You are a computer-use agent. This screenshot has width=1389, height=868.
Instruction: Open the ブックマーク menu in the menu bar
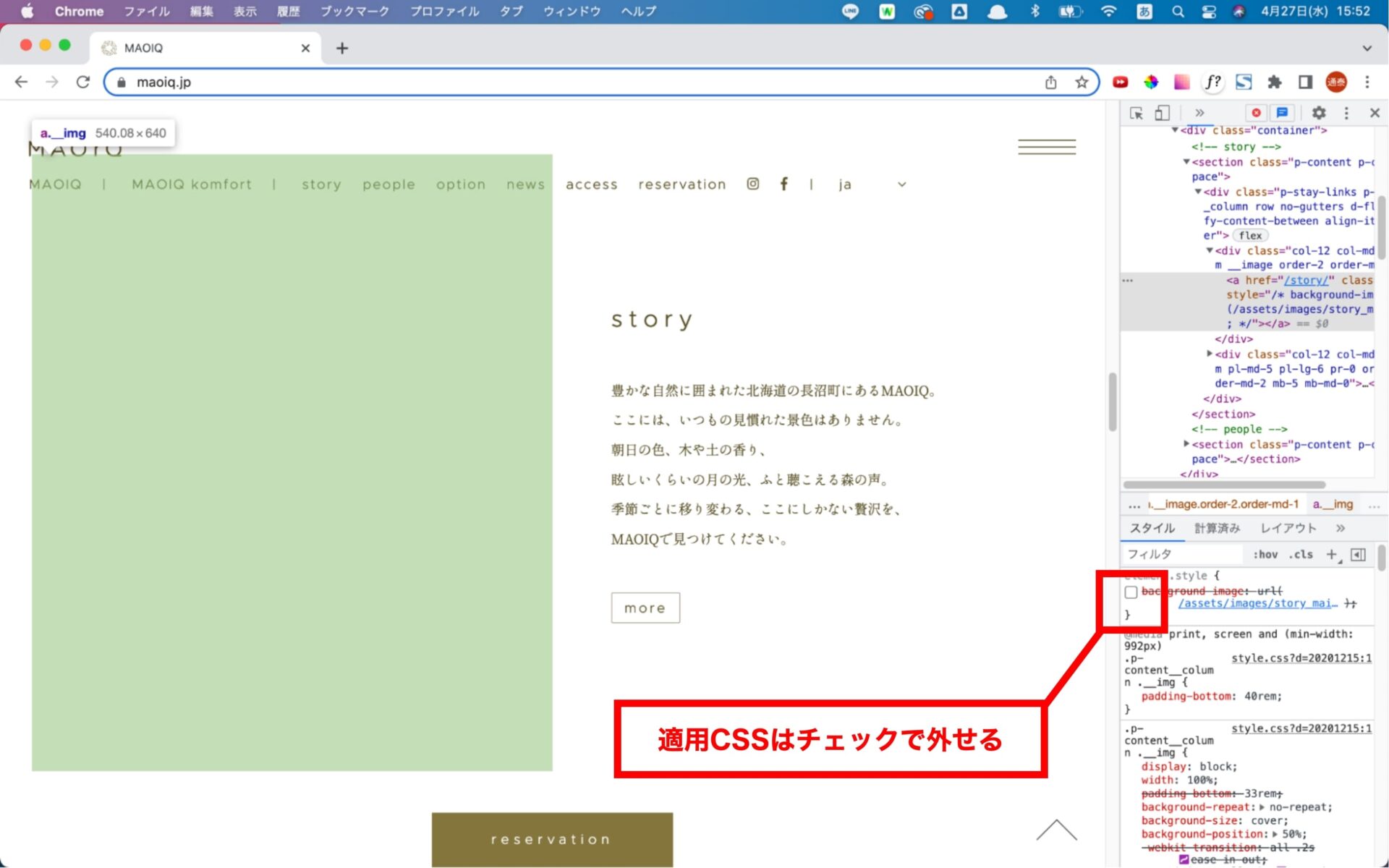(x=354, y=11)
